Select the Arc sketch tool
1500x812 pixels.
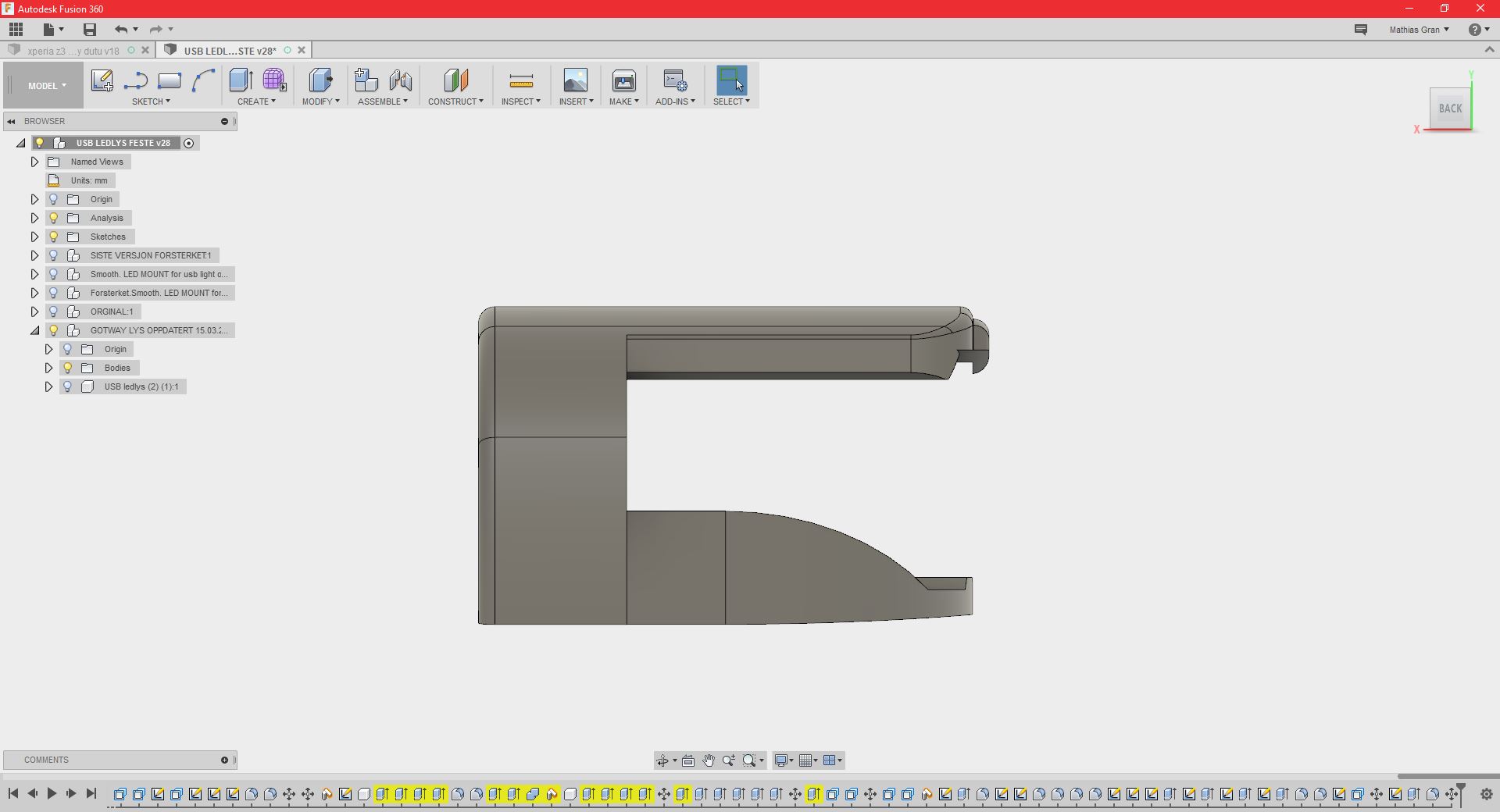[202, 80]
